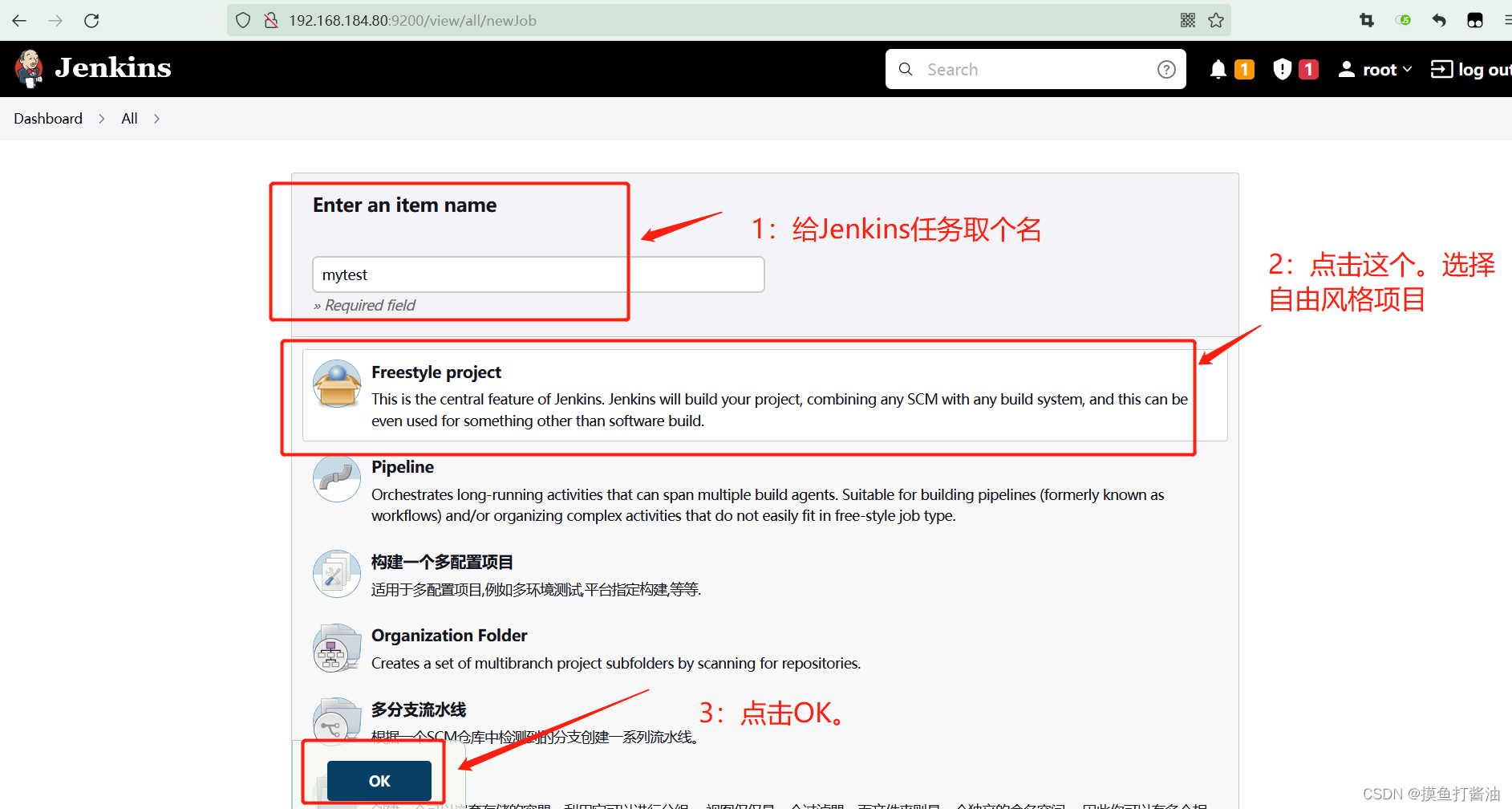Click the red security count badge
The width and height of the screenshot is (1512, 809).
[1308, 69]
